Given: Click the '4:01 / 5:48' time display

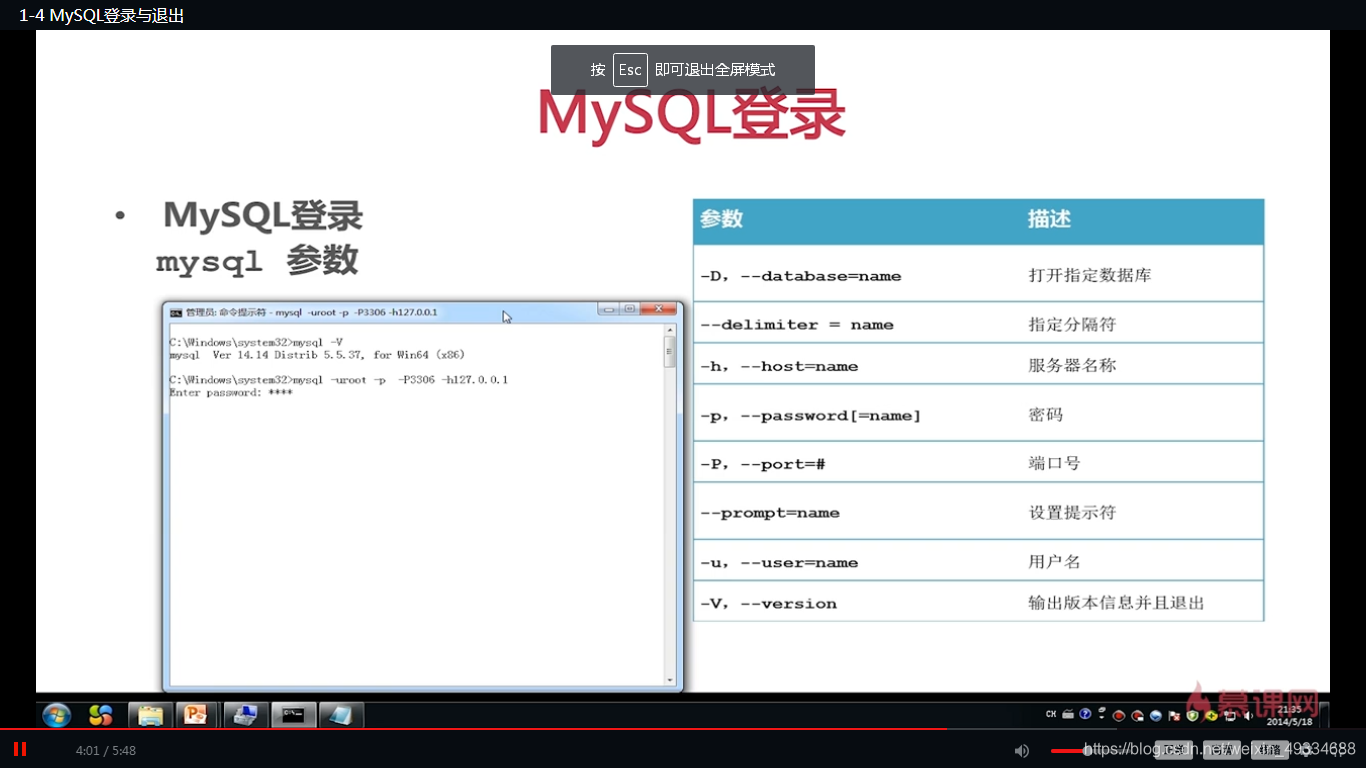Looking at the screenshot, I should (x=106, y=750).
